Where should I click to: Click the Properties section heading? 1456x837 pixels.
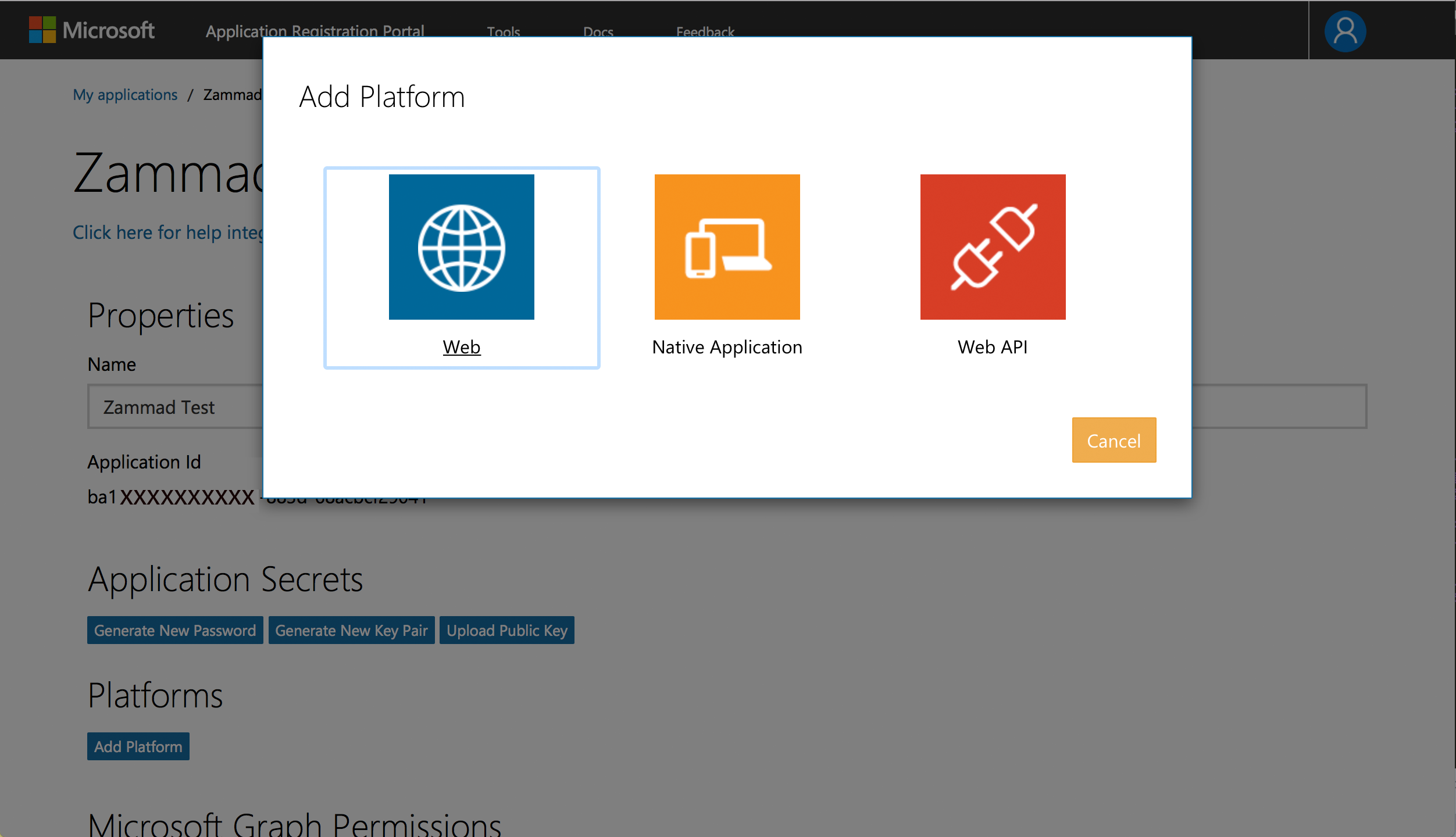tap(160, 316)
